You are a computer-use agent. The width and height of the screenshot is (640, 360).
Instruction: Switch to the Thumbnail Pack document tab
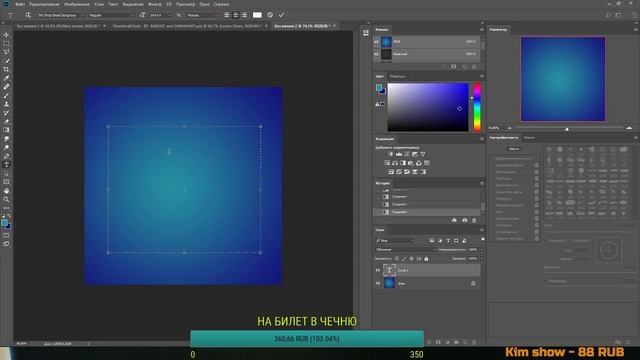click(187, 26)
